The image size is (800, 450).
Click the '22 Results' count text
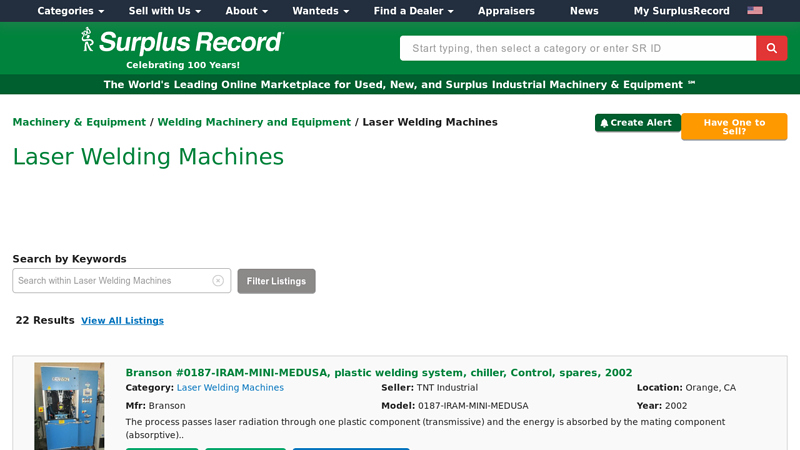(45, 320)
